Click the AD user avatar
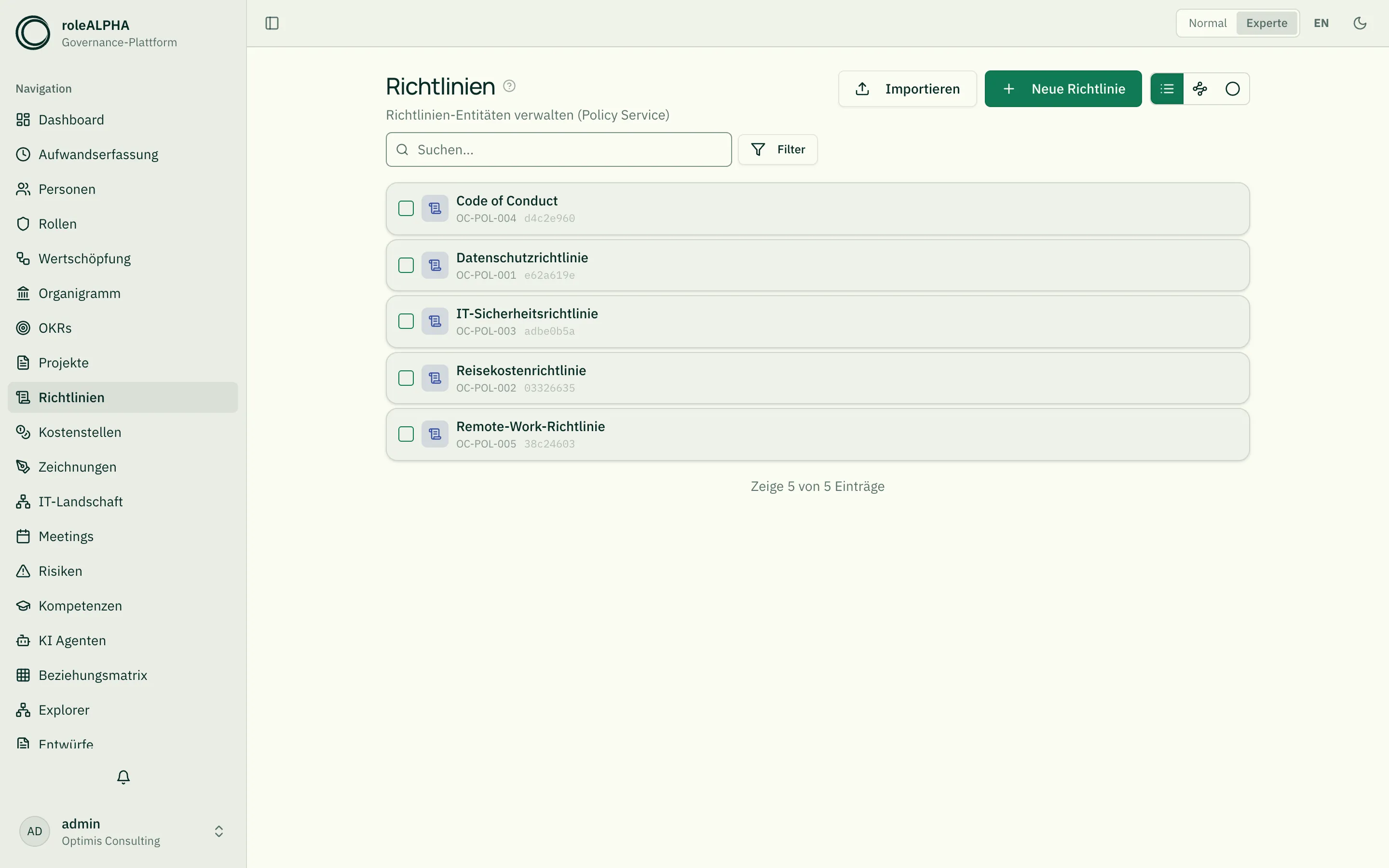The height and width of the screenshot is (868, 1389). tap(34, 831)
